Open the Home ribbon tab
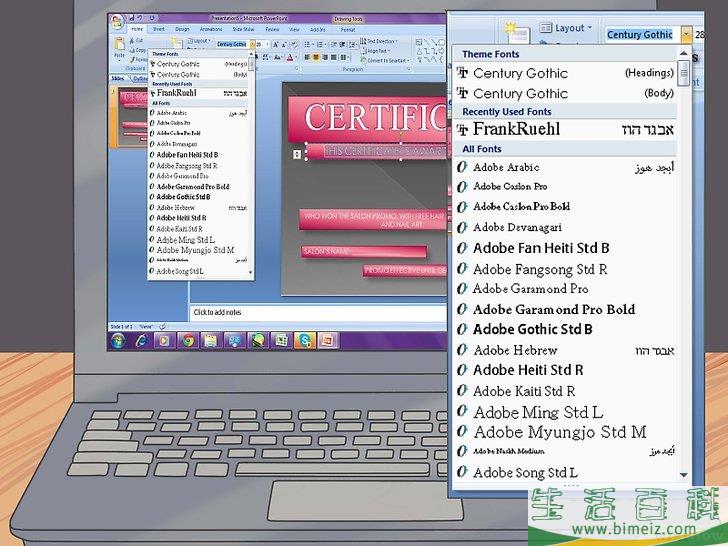Screen dimensions: 728x546 pyautogui.click(x=137, y=29)
